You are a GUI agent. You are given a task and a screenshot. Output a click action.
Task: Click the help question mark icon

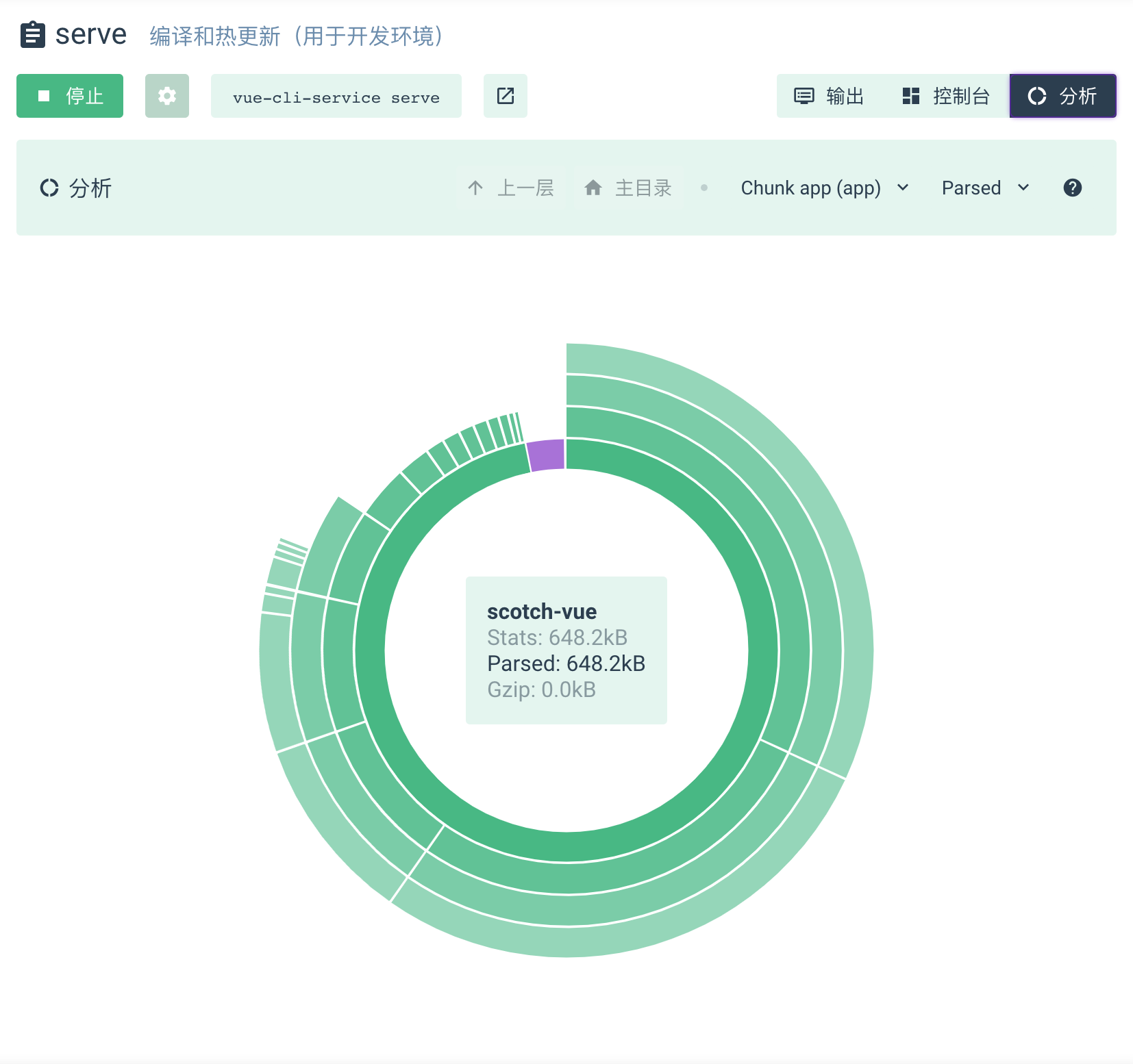pos(1073,188)
